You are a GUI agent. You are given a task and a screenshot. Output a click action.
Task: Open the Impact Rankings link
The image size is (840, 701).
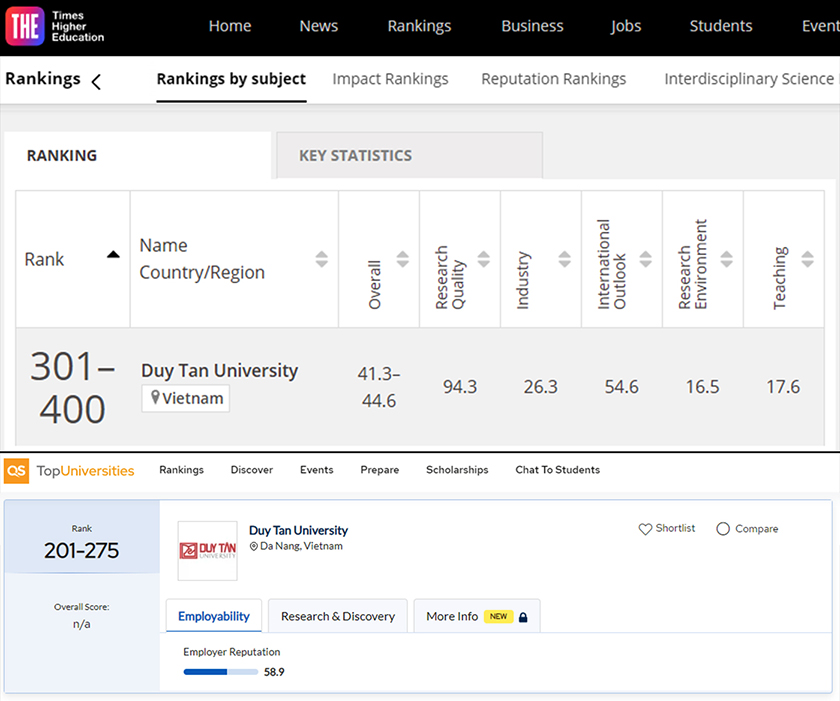[391, 79]
